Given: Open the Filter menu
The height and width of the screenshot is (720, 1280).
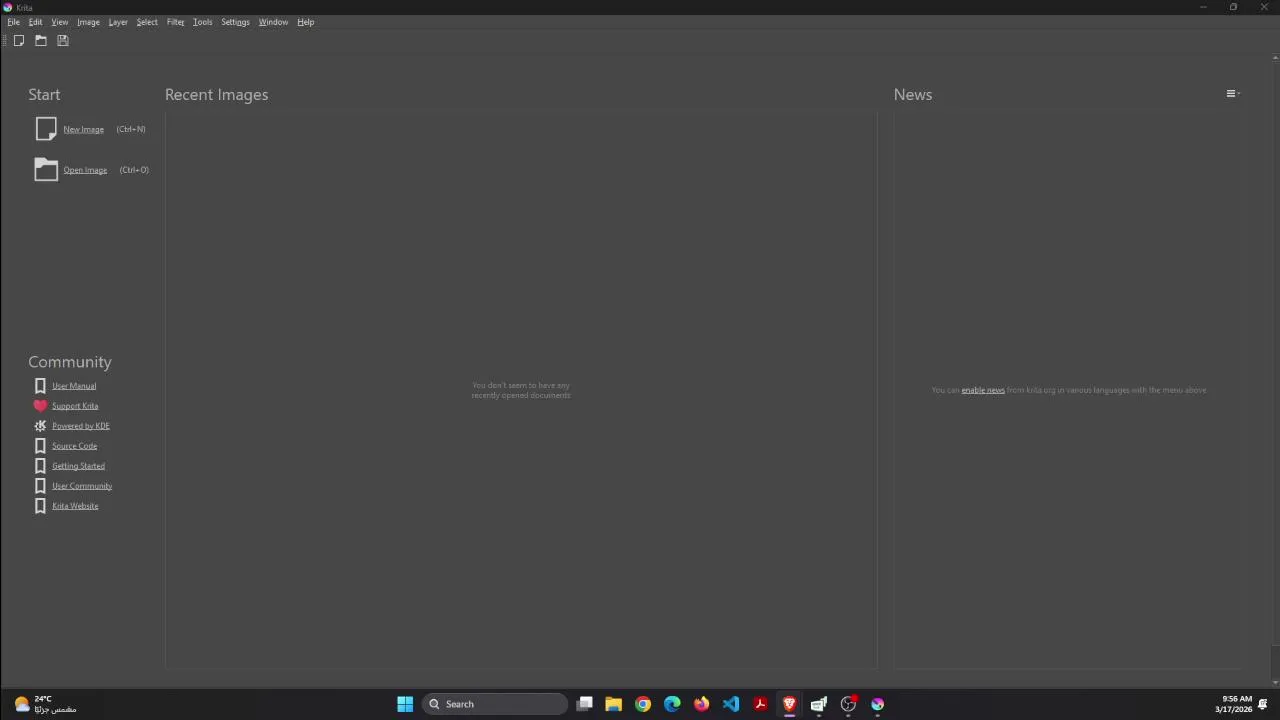Looking at the screenshot, I should 175,22.
